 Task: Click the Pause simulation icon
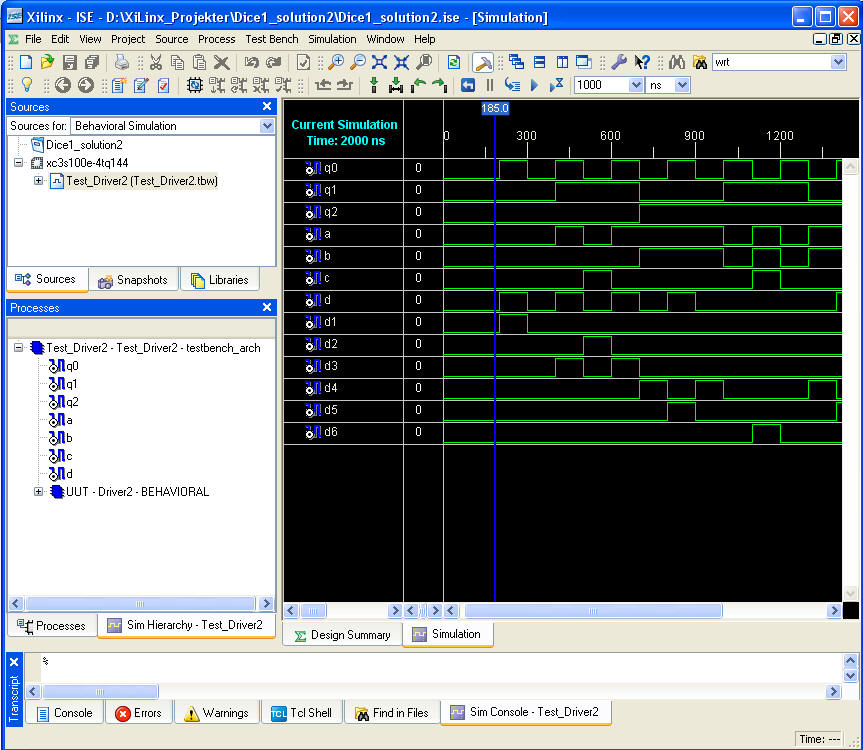pyautogui.click(x=490, y=85)
